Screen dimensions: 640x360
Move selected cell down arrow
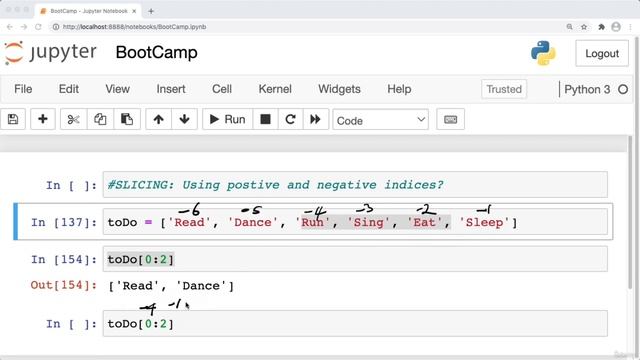pyautogui.click(x=184, y=119)
